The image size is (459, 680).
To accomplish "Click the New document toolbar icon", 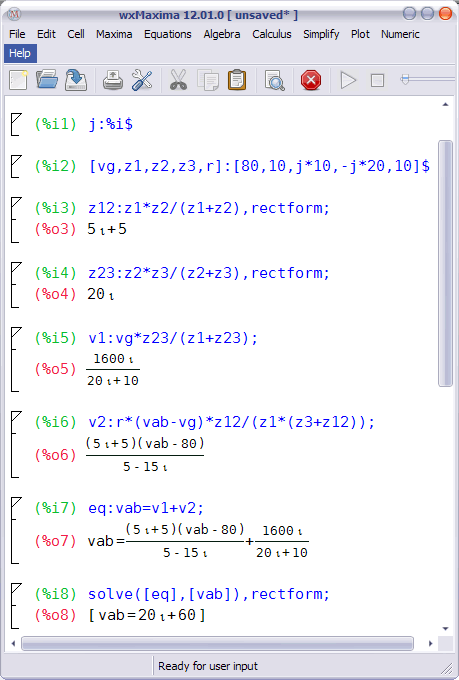I will 18,80.
